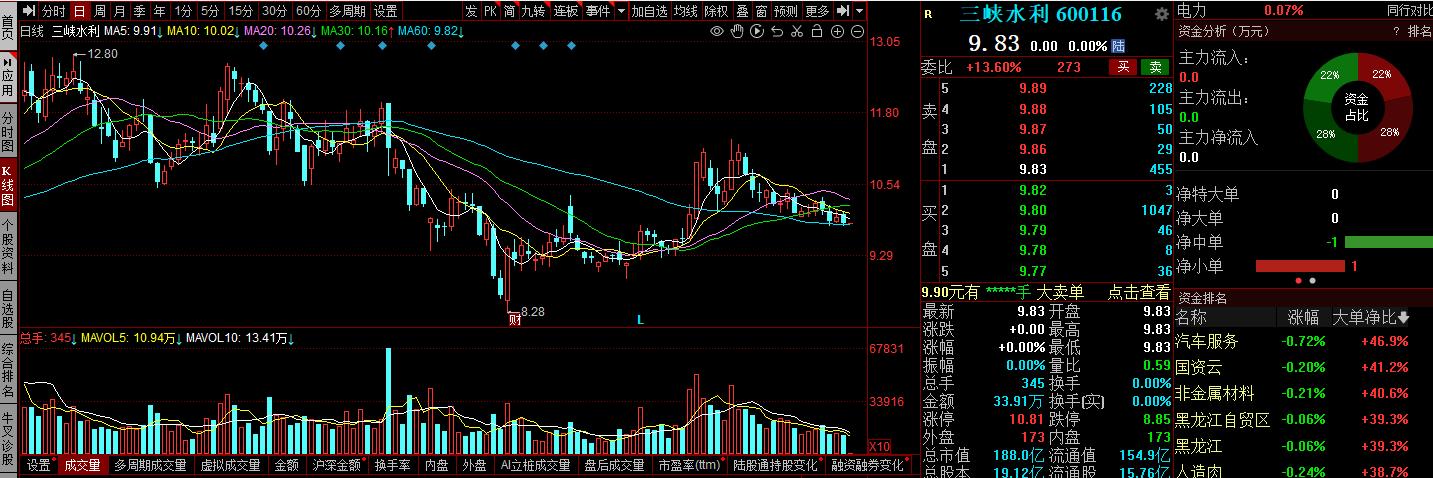
Task: Open the 除权 ex-rights option
Action: pos(716,11)
